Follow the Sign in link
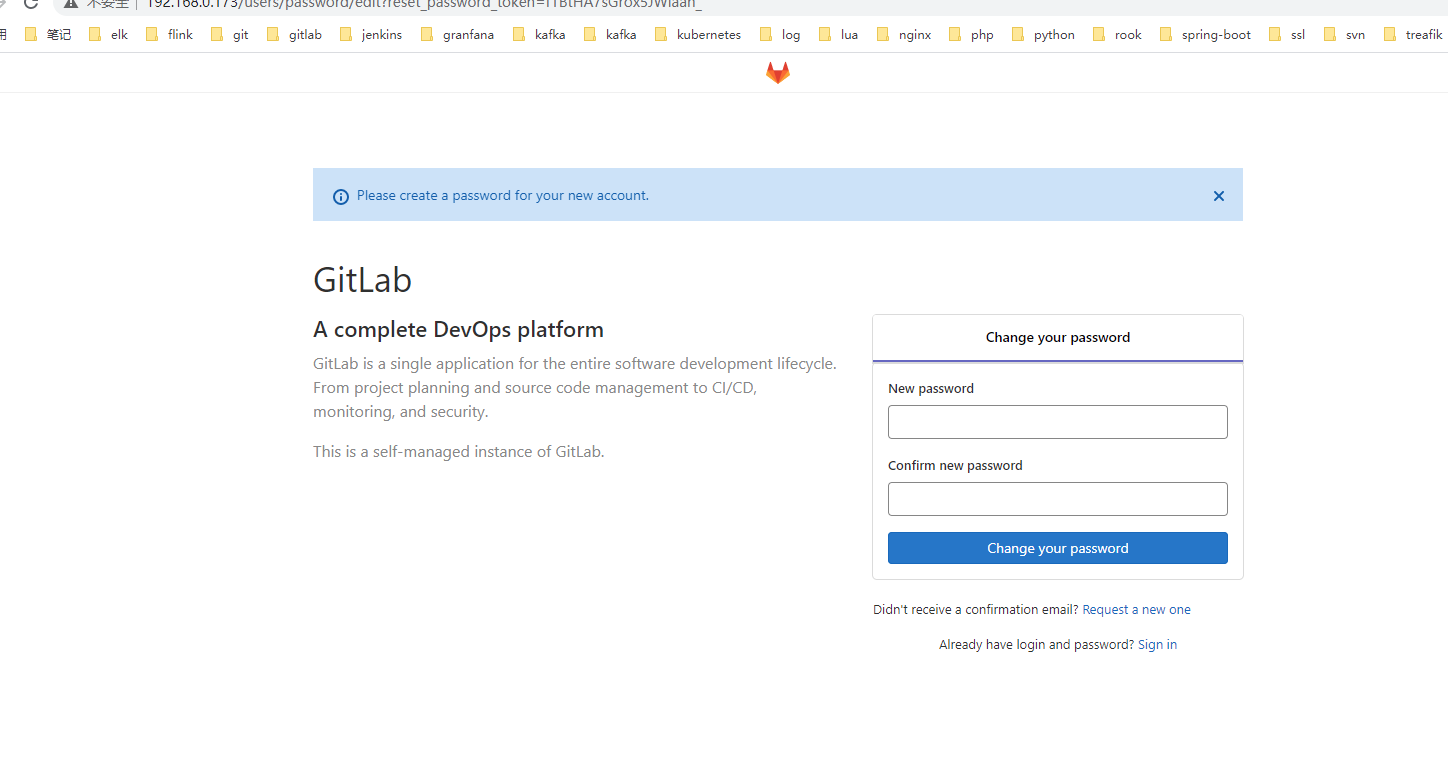The width and height of the screenshot is (1448, 770). [1157, 645]
